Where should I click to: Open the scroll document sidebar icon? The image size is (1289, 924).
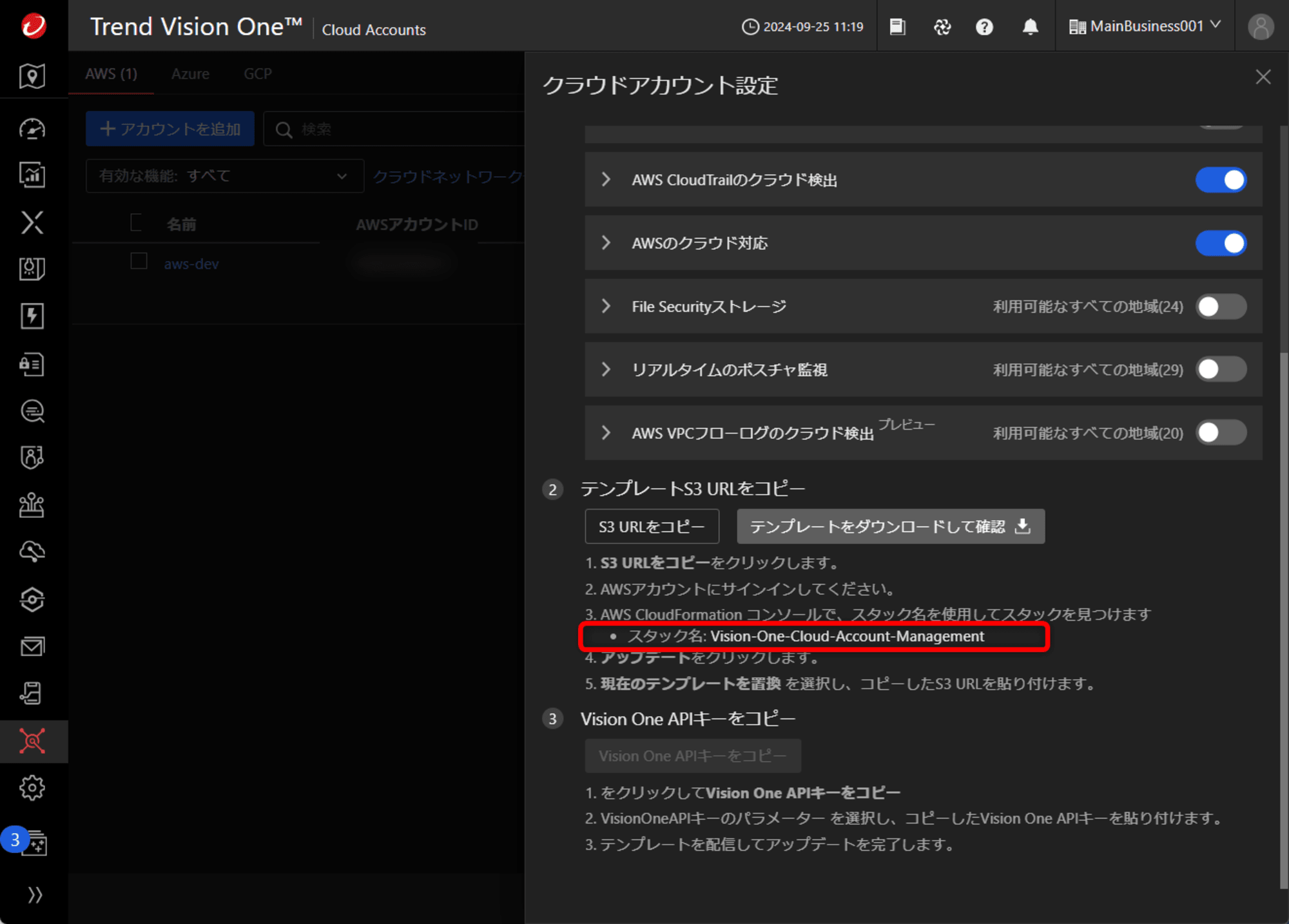tap(32, 693)
